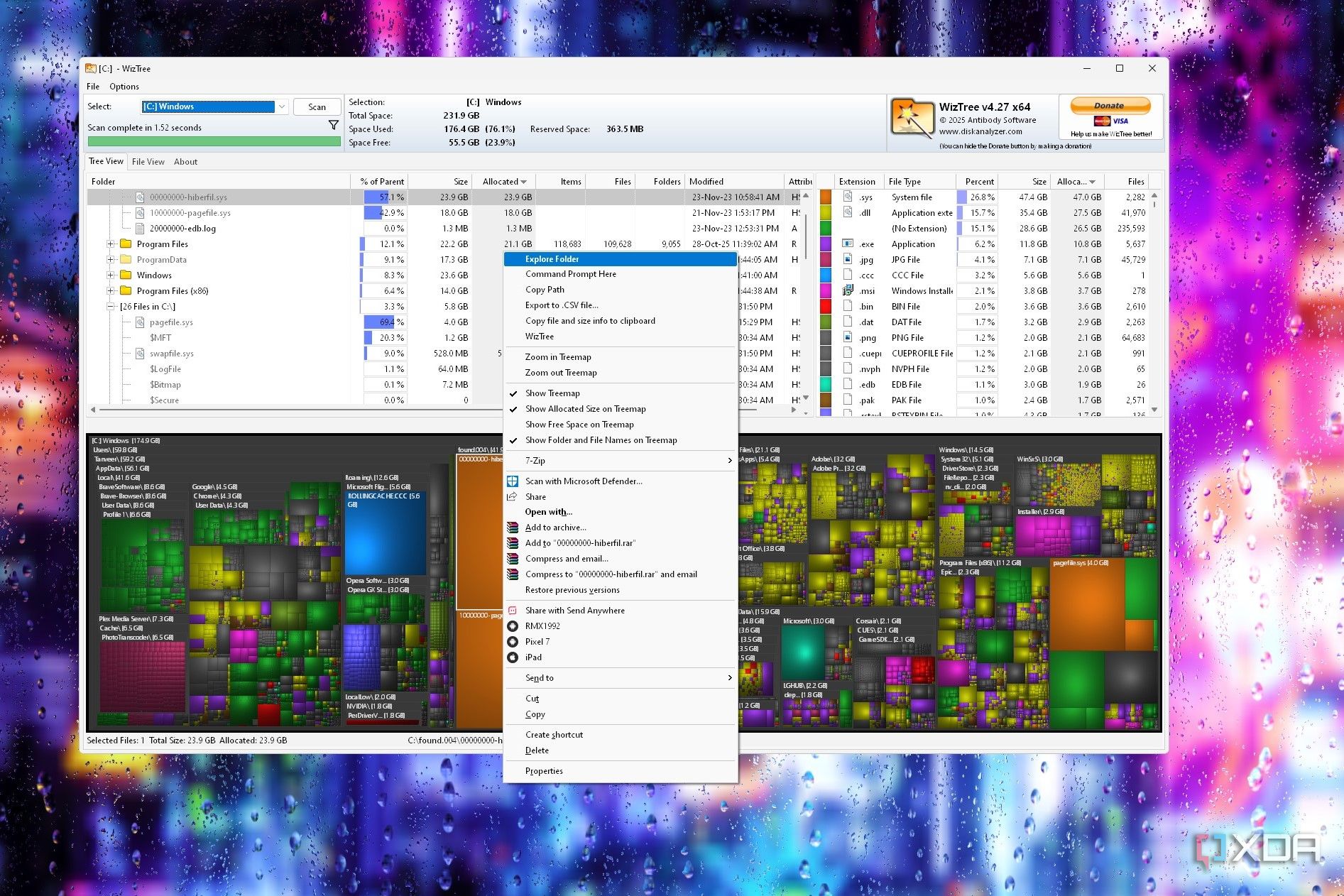Click the Program Files folder icon
The height and width of the screenshot is (896, 1344).
tap(126, 244)
